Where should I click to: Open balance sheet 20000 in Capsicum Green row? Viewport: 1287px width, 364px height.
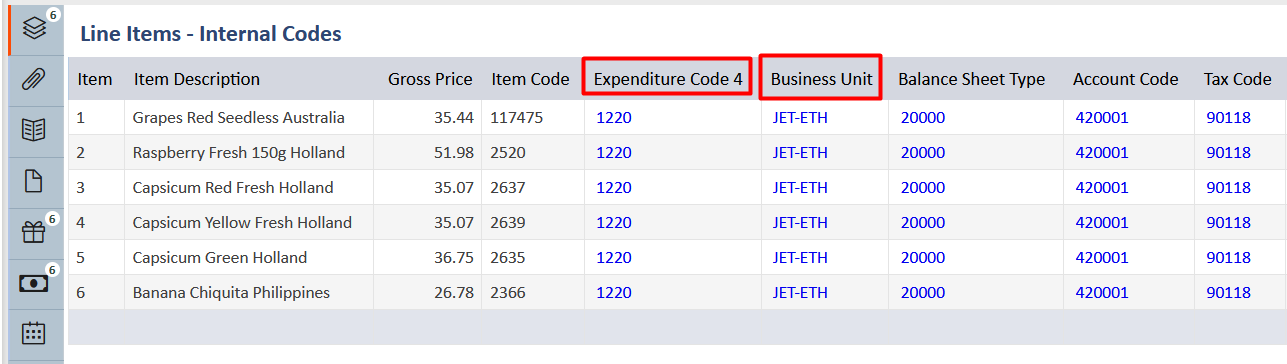(922, 258)
